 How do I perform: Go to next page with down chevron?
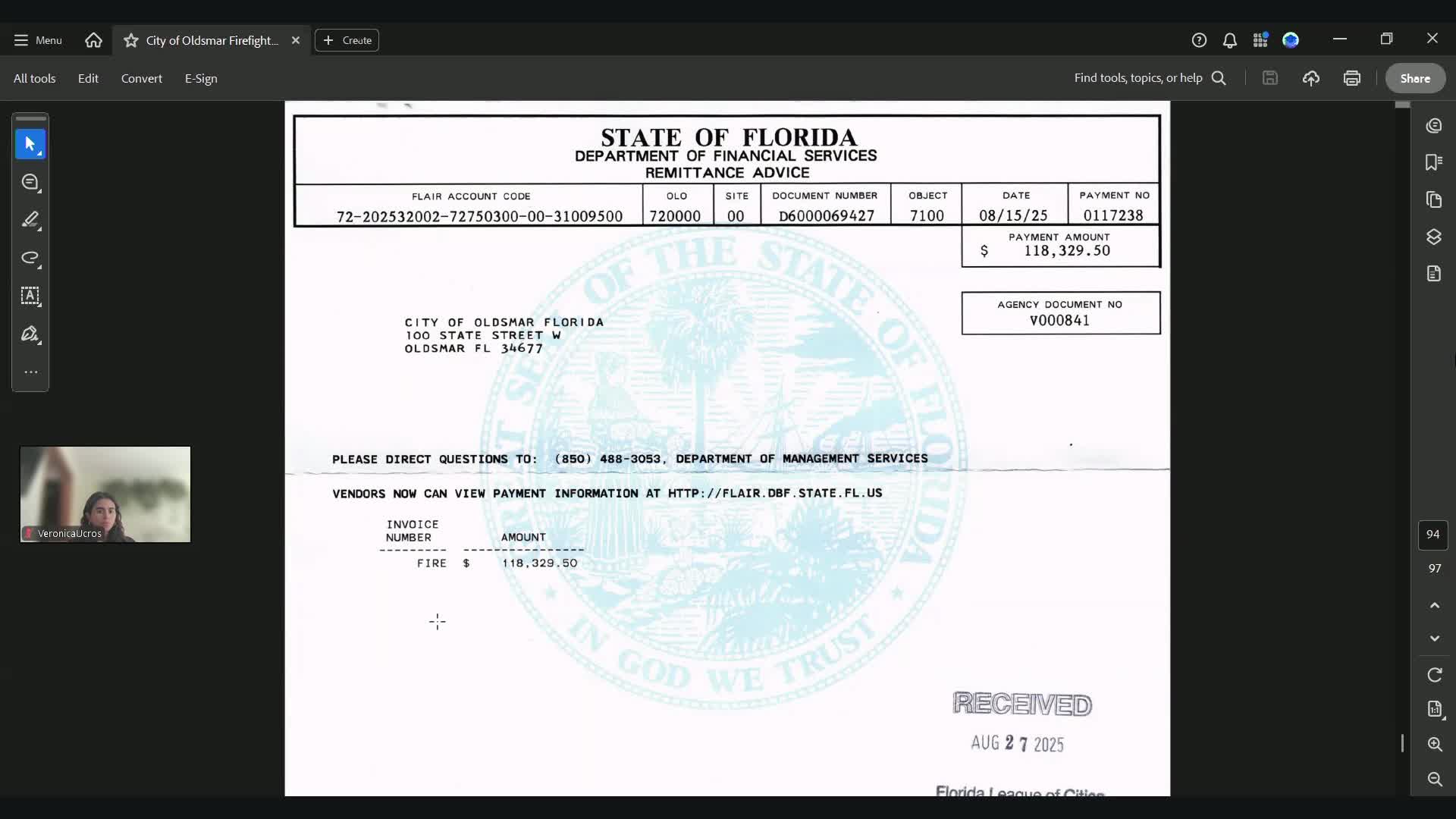1434,639
